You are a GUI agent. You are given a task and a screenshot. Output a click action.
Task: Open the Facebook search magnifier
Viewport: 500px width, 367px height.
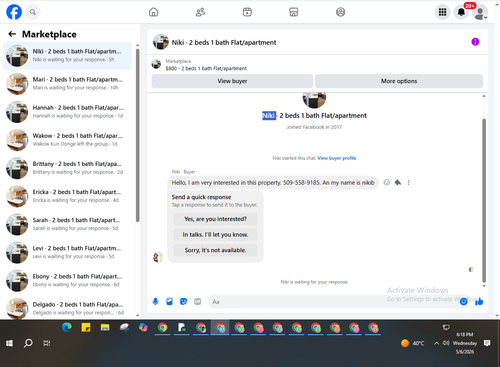[x=33, y=12]
